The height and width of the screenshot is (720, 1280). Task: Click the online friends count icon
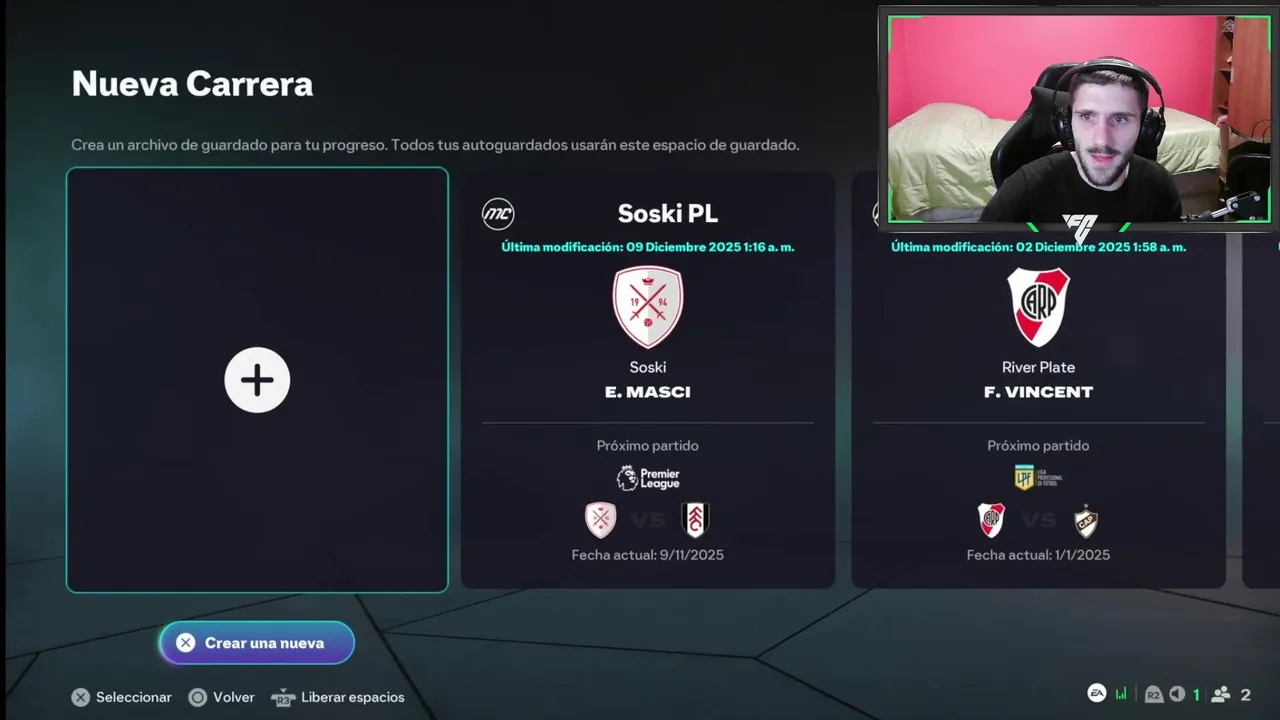click(1221, 694)
